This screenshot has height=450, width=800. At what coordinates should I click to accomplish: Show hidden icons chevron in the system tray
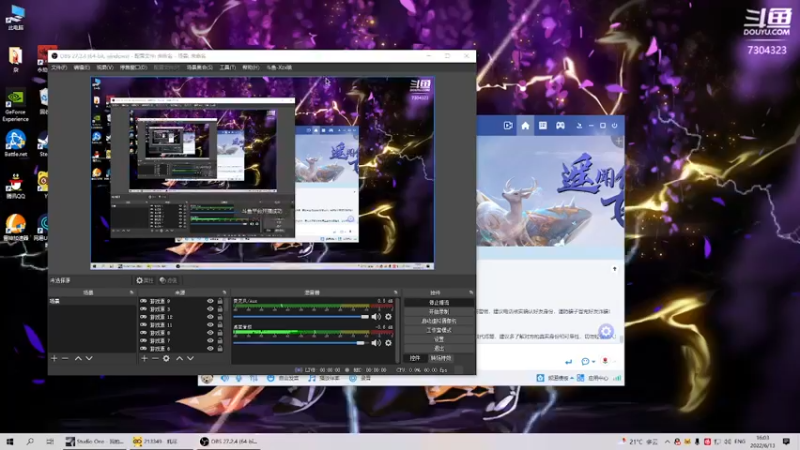point(667,442)
